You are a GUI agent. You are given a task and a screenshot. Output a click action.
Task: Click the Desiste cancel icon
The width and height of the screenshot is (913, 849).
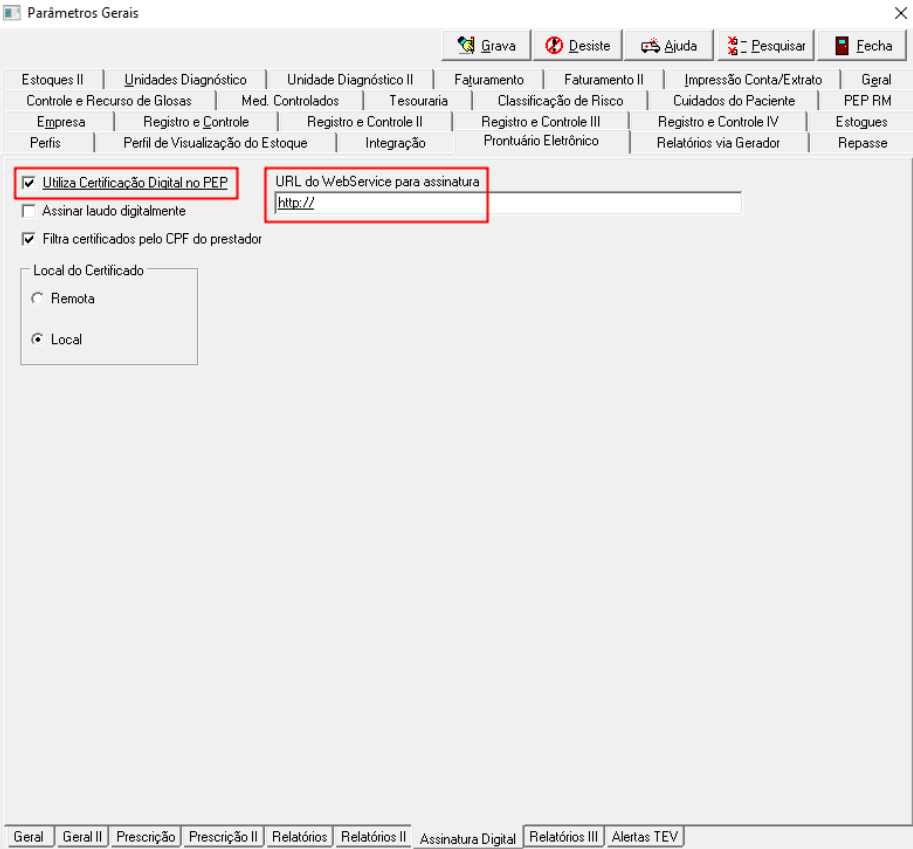(x=554, y=45)
